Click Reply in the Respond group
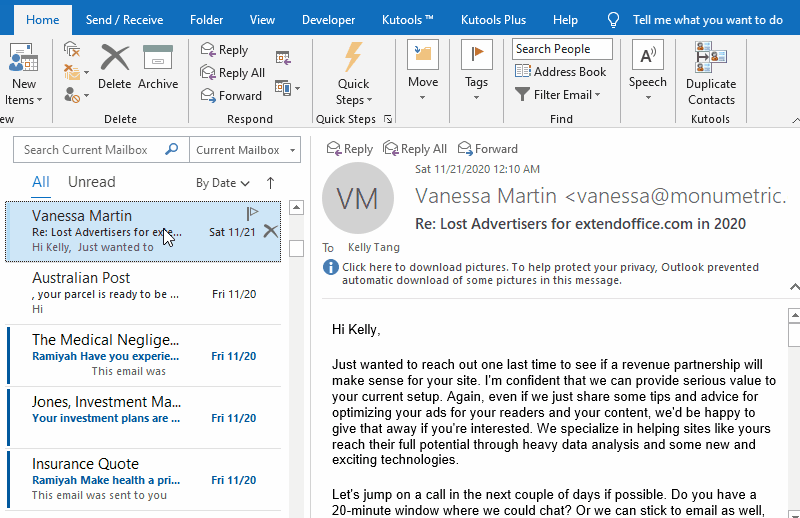The width and height of the screenshot is (800, 518). [x=224, y=50]
